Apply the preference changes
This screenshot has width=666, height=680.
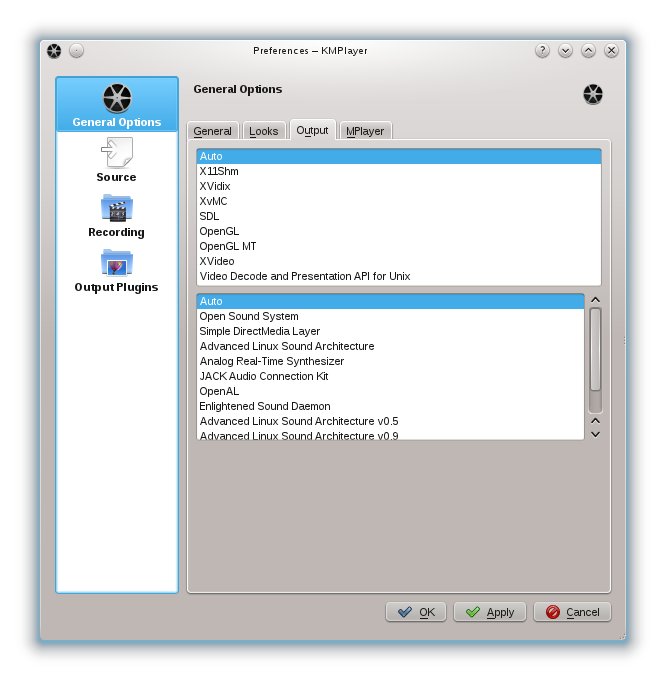tap(490, 612)
